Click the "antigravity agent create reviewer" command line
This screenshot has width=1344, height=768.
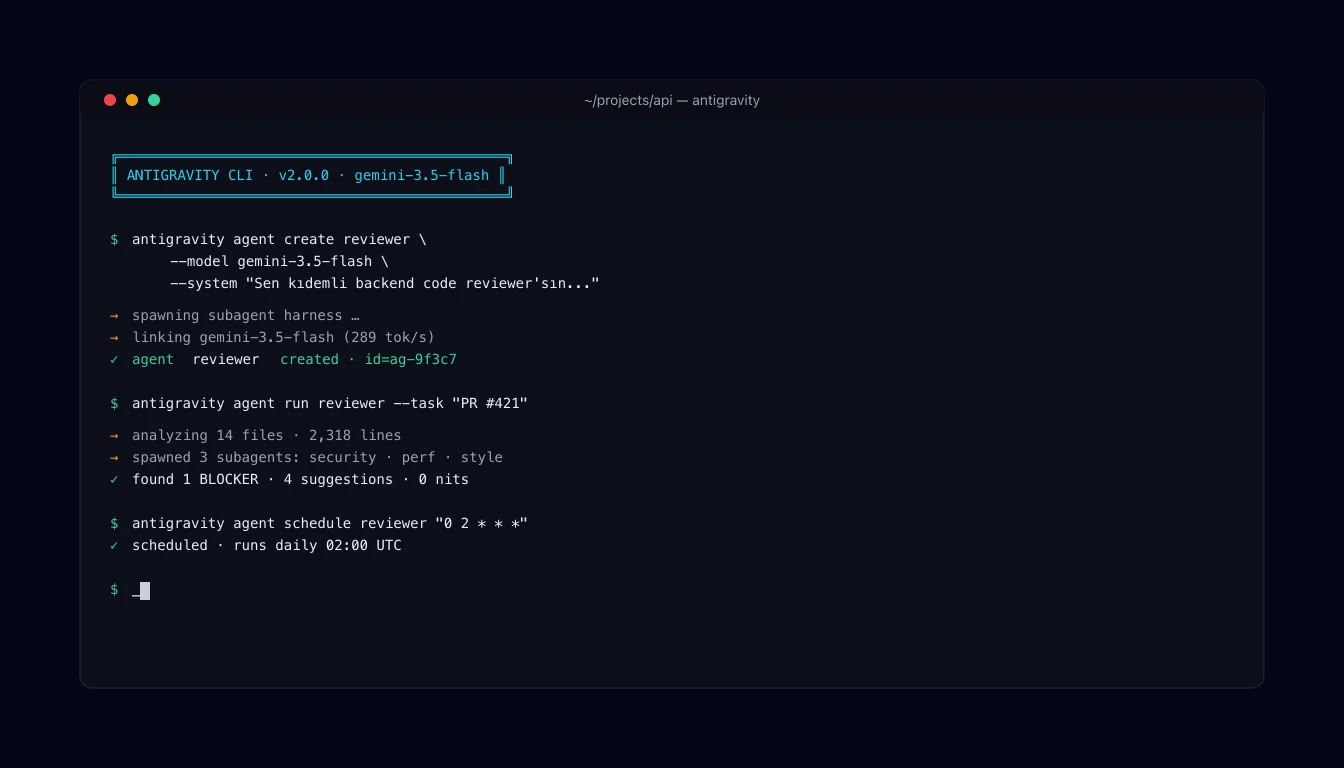279,240
